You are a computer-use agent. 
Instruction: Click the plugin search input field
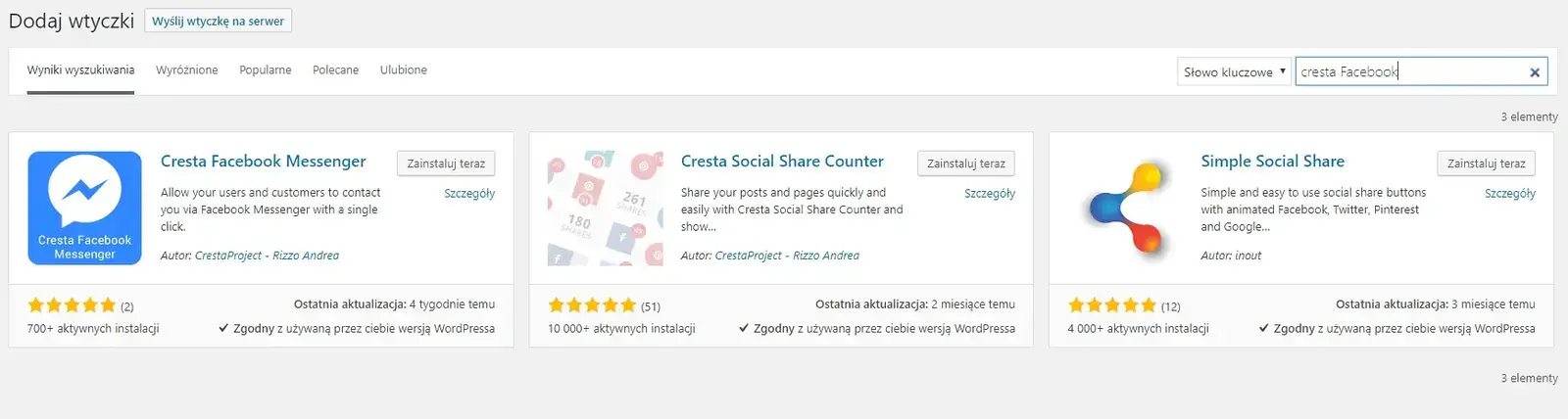1411,71
